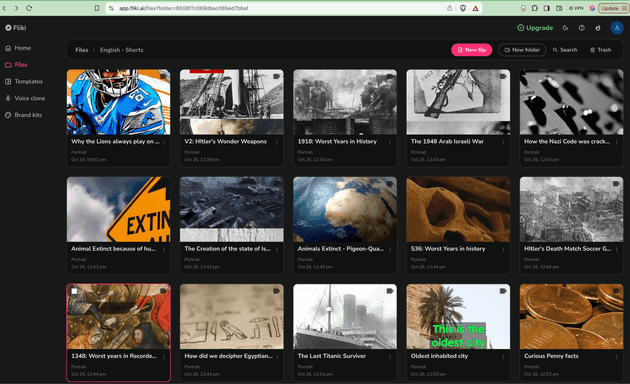
Task: Open options menu for 1918: Worst Years in History
Action: [390, 142]
